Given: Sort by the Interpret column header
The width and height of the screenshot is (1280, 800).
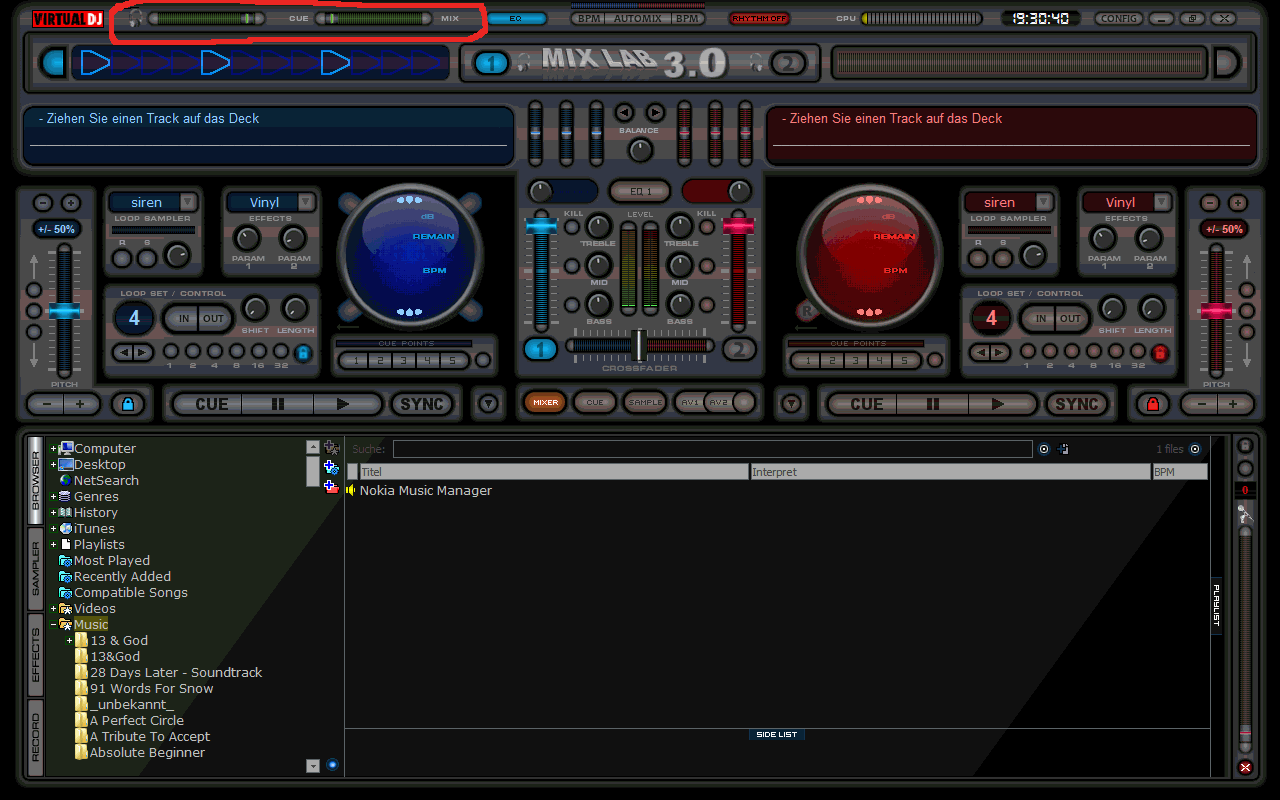Looking at the screenshot, I should (x=950, y=471).
